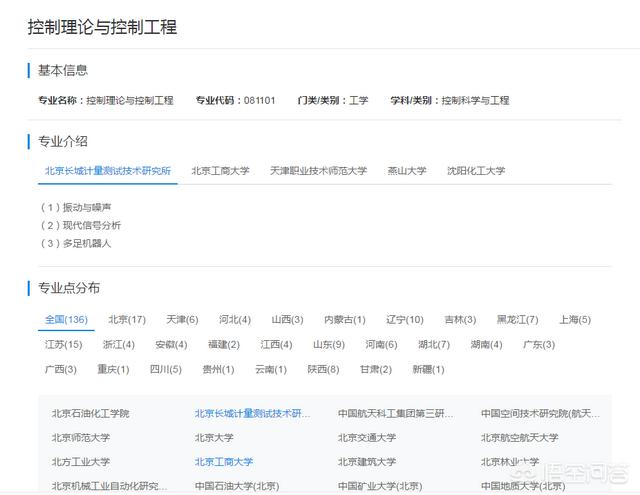640x495 pixels.
Task: Show schools in 广东(3)
Action: point(539,345)
